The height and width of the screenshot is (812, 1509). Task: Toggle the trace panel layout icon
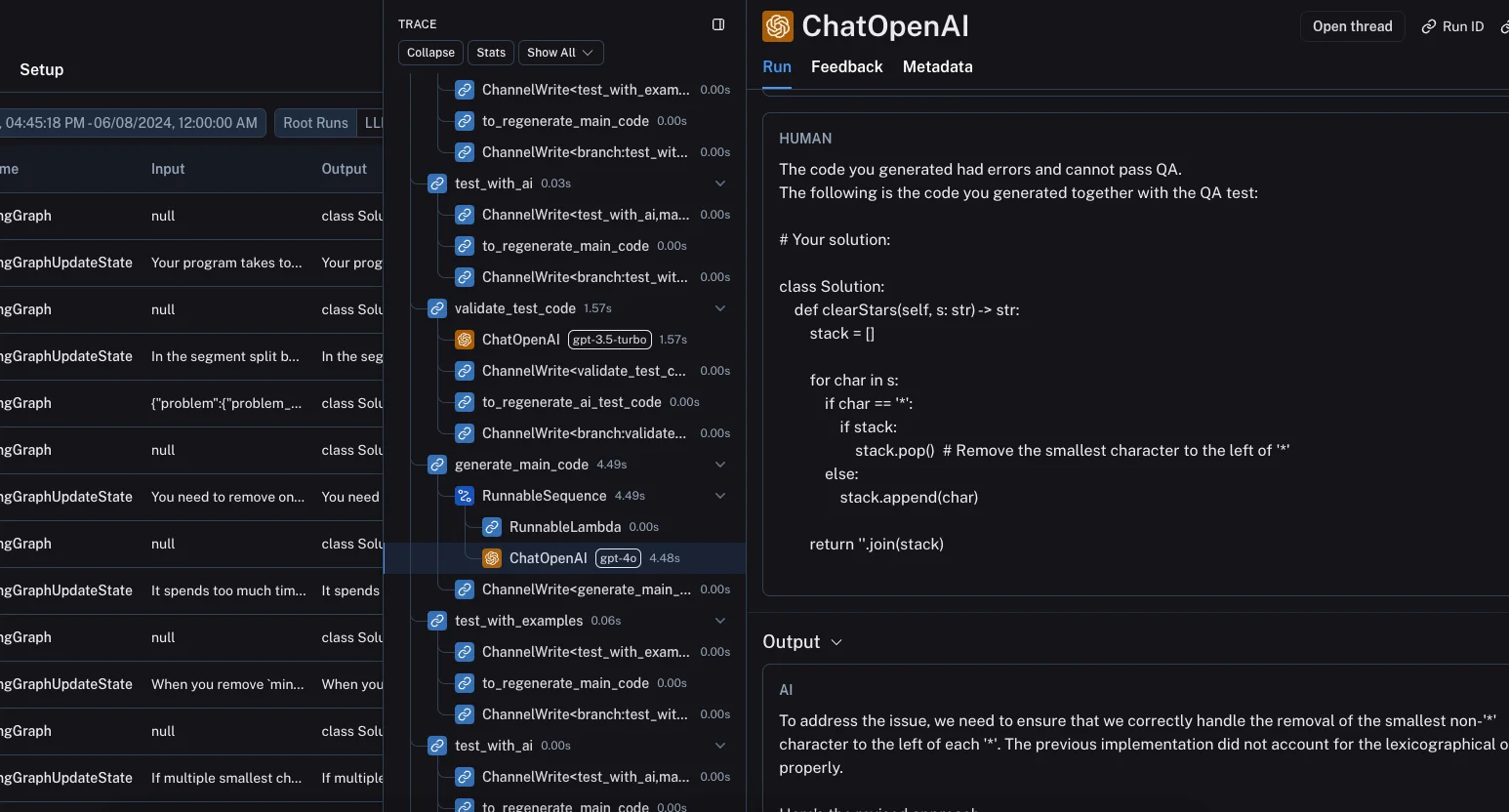(718, 24)
